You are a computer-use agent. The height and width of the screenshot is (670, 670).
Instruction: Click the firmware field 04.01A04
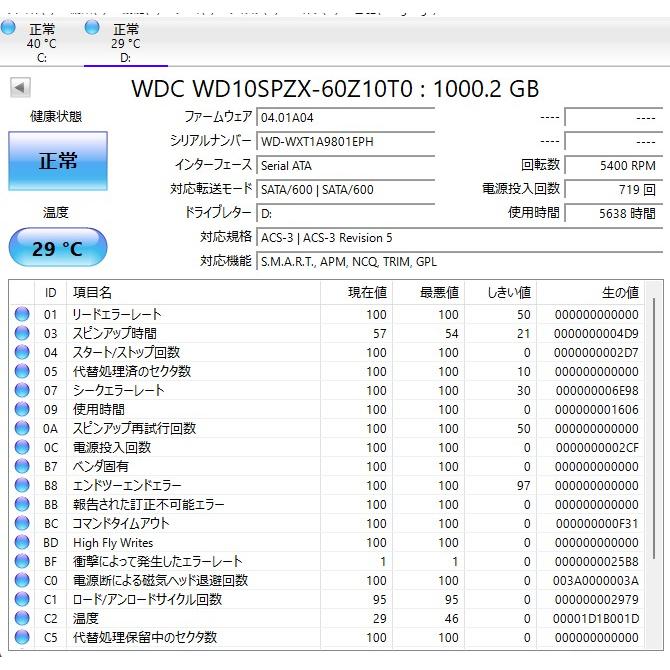[x=345, y=118]
